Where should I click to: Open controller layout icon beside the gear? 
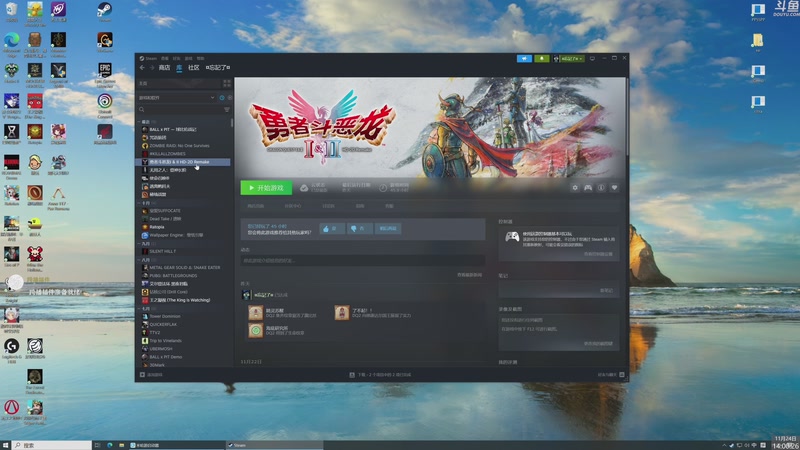click(x=588, y=188)
